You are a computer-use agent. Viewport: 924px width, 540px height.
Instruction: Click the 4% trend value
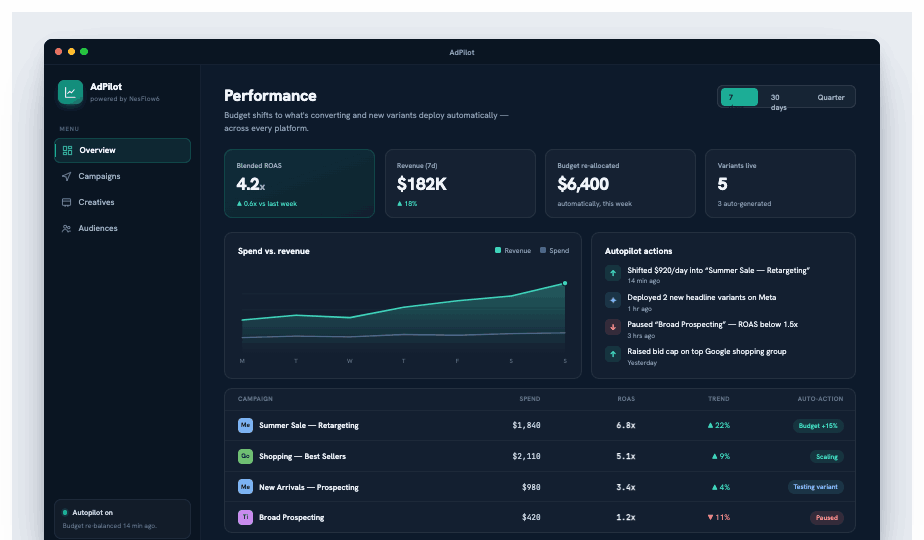point(721,487)
